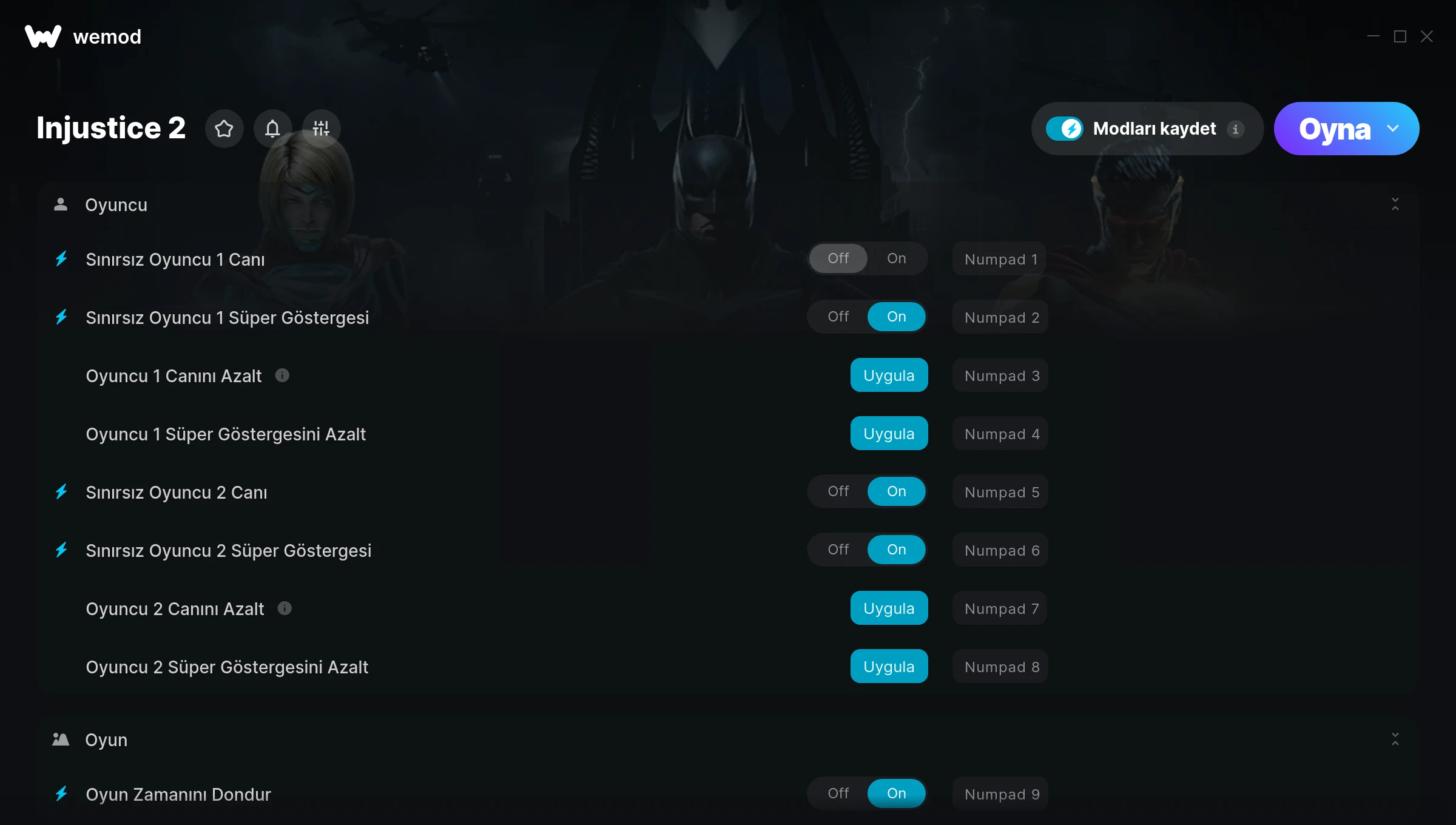Open the sliders settings icon beside Injustice 2
Image resolution: width=1456 pixels, height=825 pixels.
[321, 129]
